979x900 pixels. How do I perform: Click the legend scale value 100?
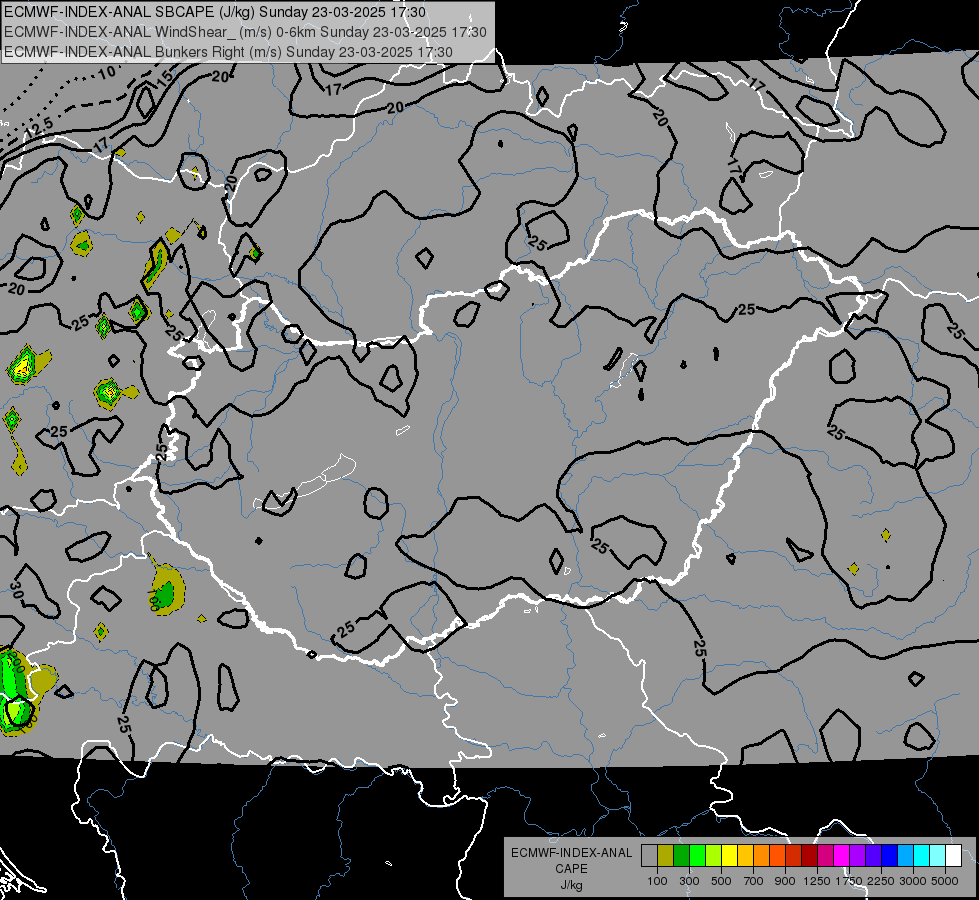657,881
